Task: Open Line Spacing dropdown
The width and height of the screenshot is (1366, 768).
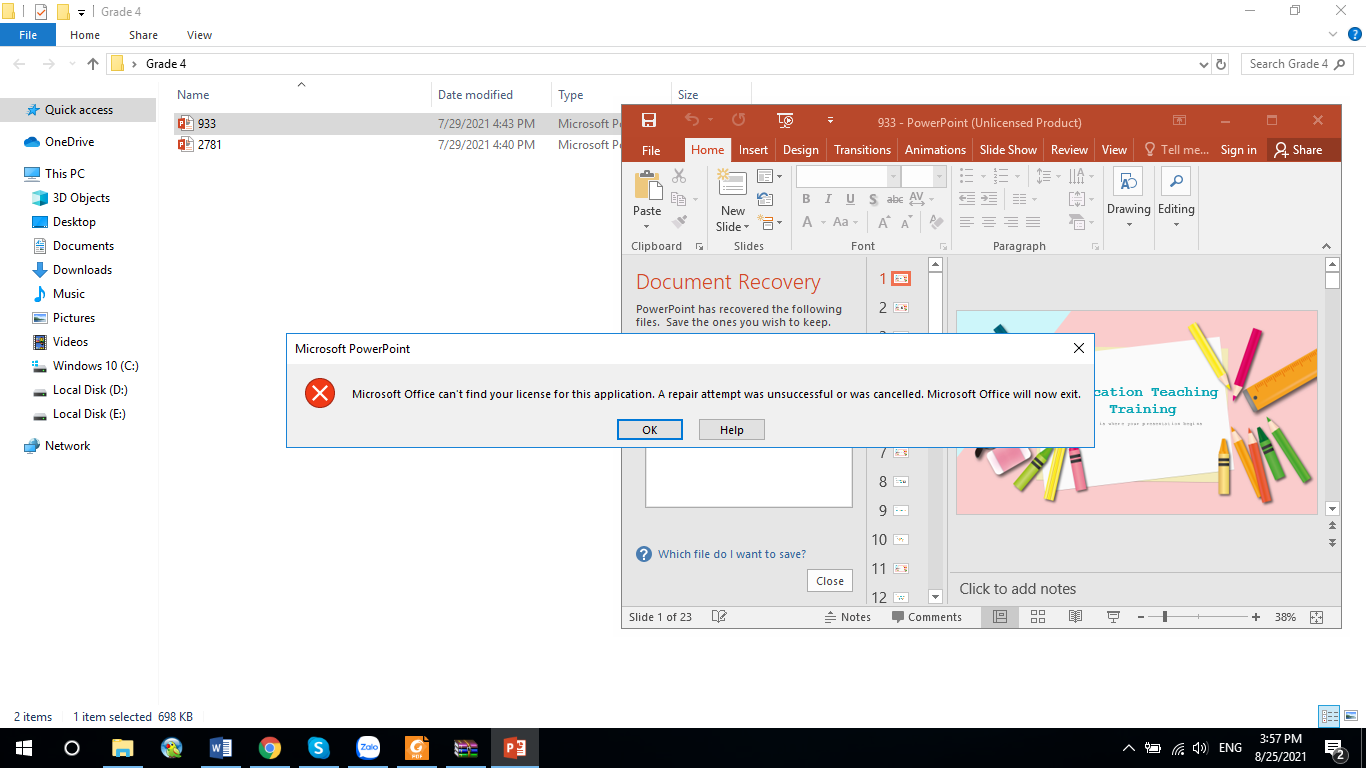Action: click(1047, 176)
